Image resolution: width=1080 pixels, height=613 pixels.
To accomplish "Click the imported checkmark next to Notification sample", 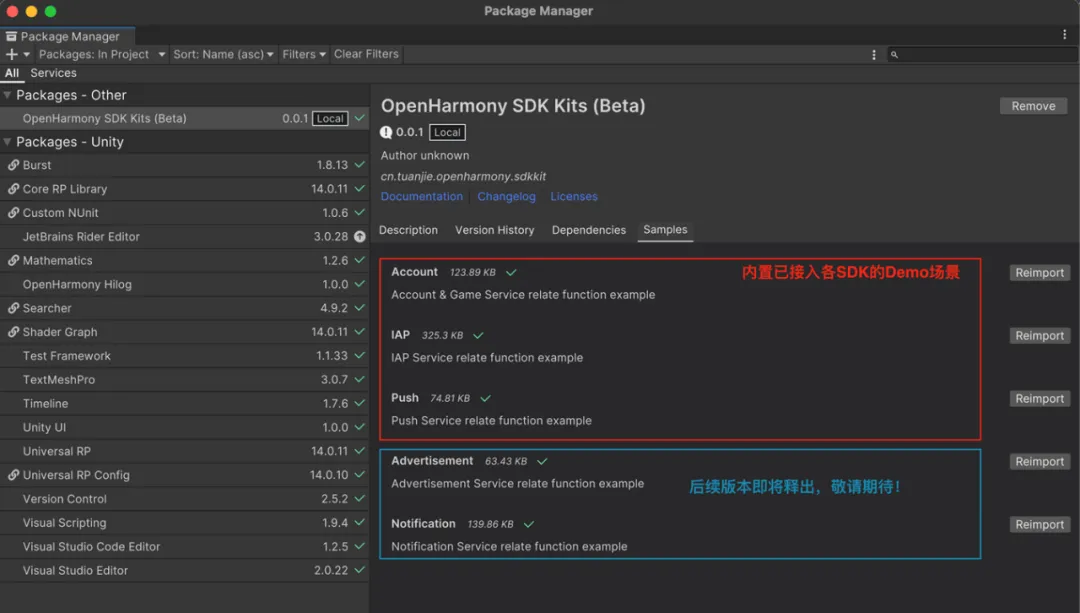I will 529,524.
